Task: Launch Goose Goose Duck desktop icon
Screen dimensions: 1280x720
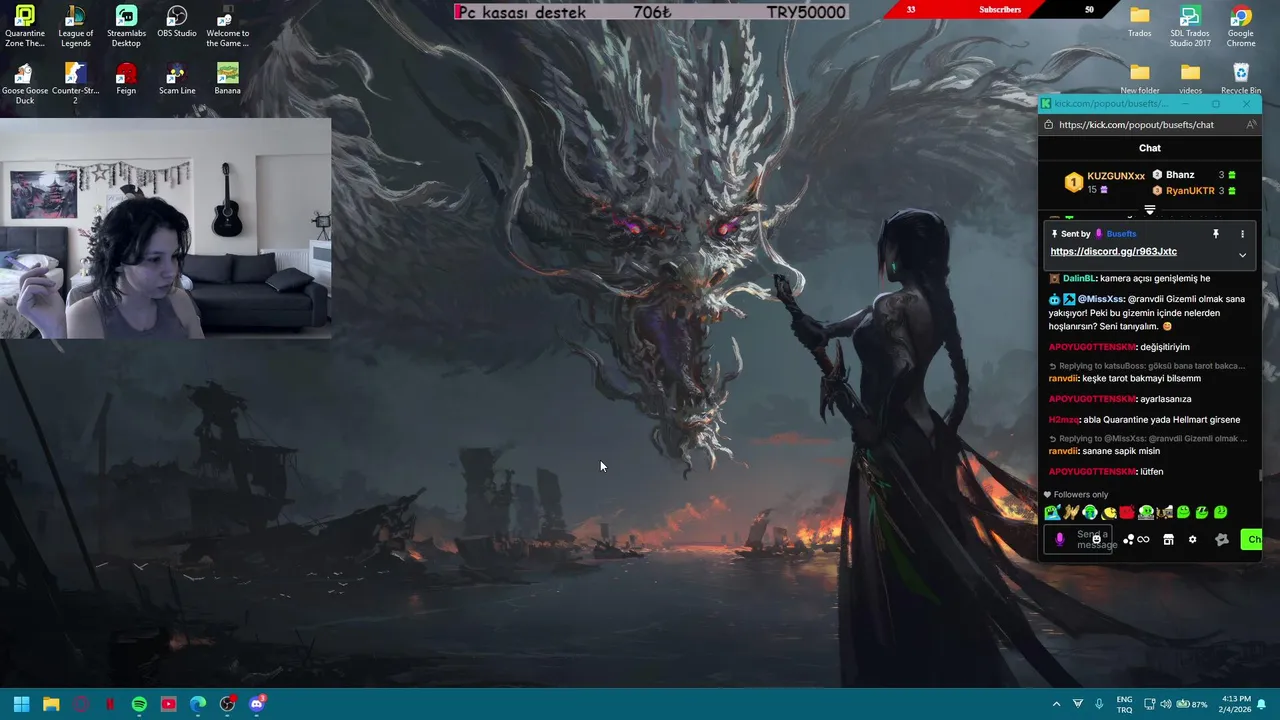Action: coord(25,84)
